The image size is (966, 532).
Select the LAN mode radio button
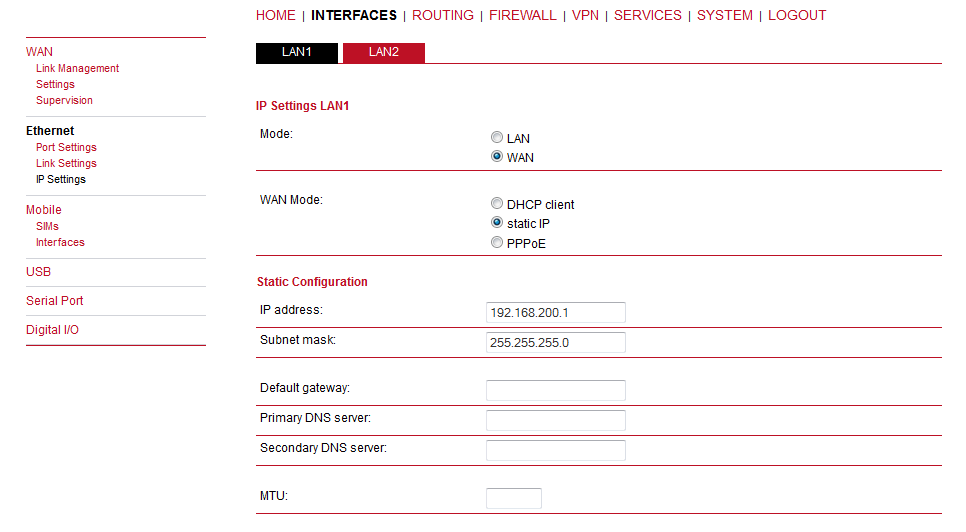(x=497, y=137)
